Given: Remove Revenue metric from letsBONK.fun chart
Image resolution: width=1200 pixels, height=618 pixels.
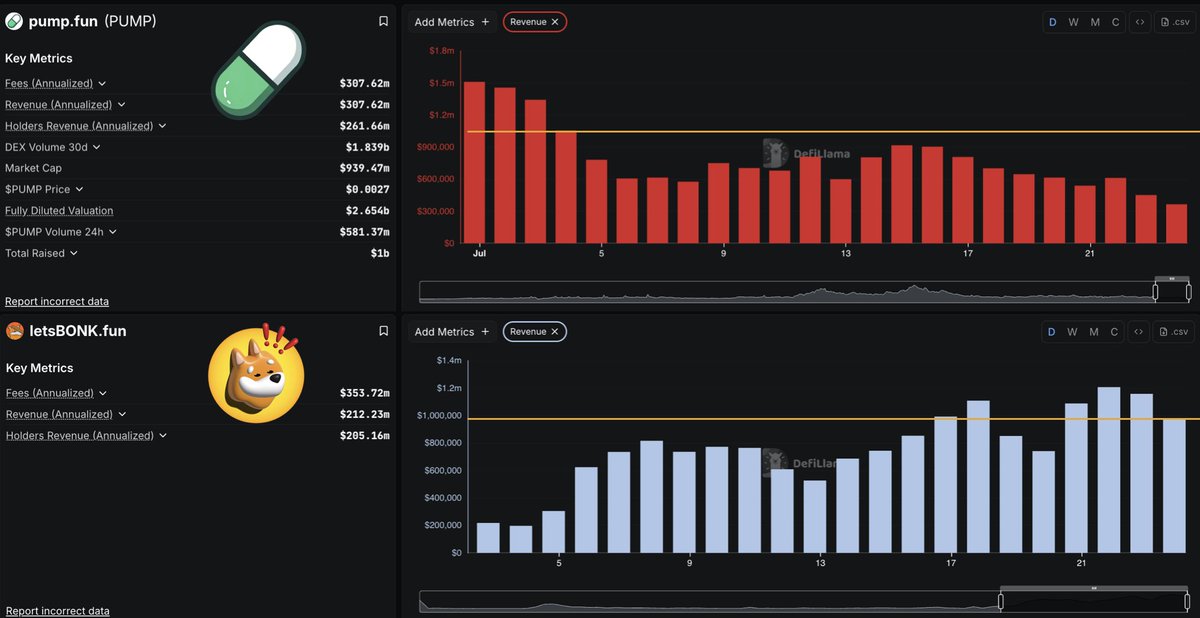Looking at the screenshot, I should (x=555, y=332).
